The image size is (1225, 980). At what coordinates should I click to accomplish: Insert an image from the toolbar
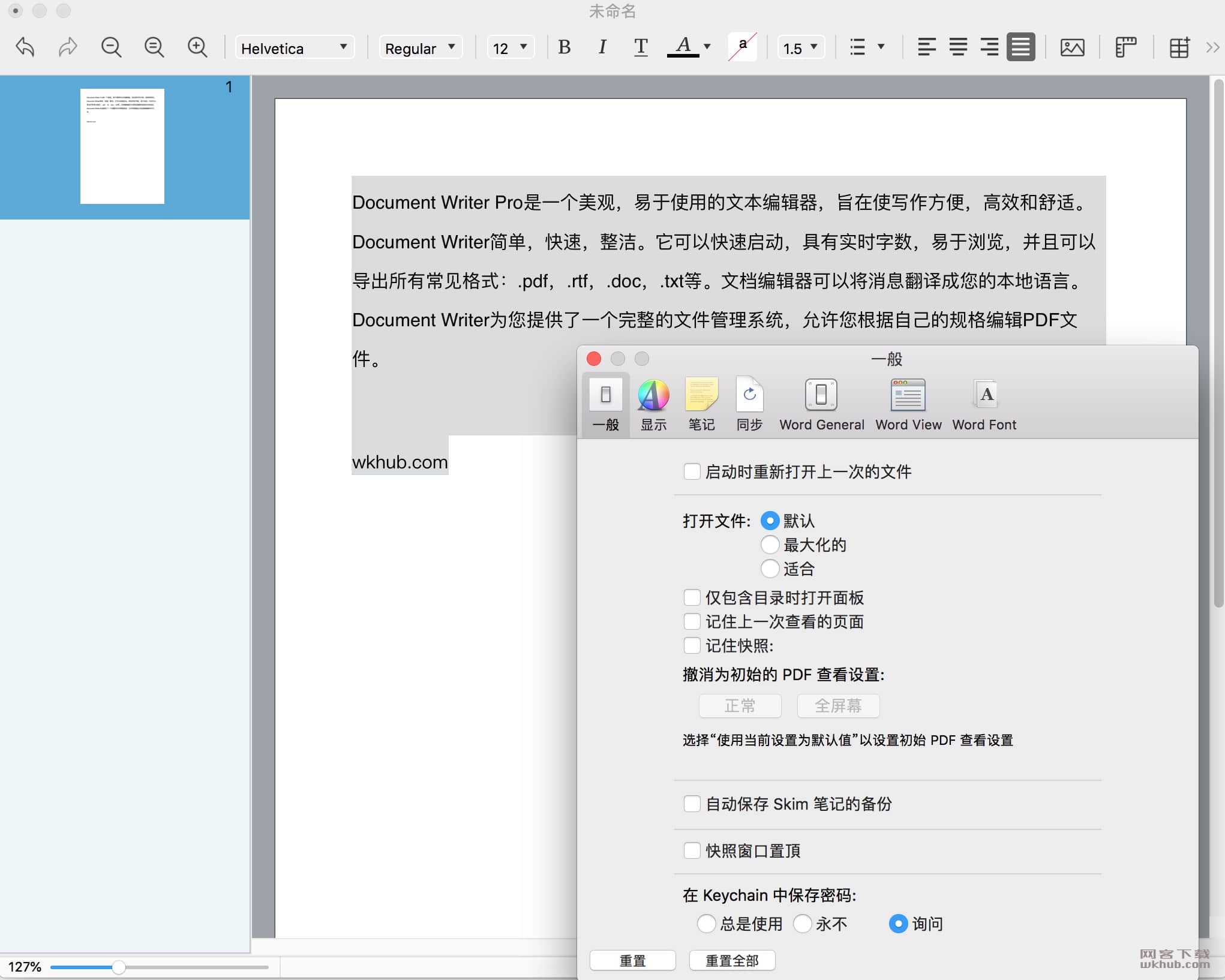point(1072,47)
